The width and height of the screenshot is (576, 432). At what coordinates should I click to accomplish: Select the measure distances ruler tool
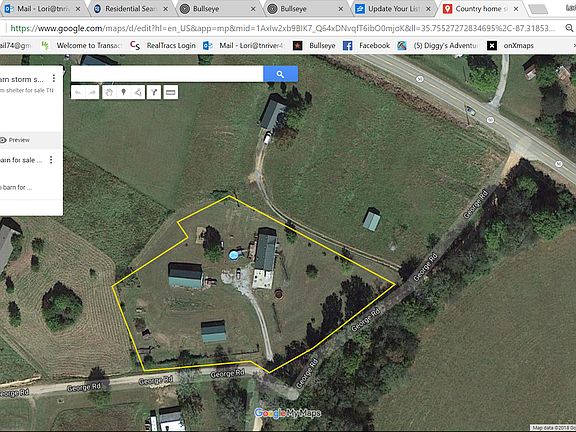(x=170, y=92)
